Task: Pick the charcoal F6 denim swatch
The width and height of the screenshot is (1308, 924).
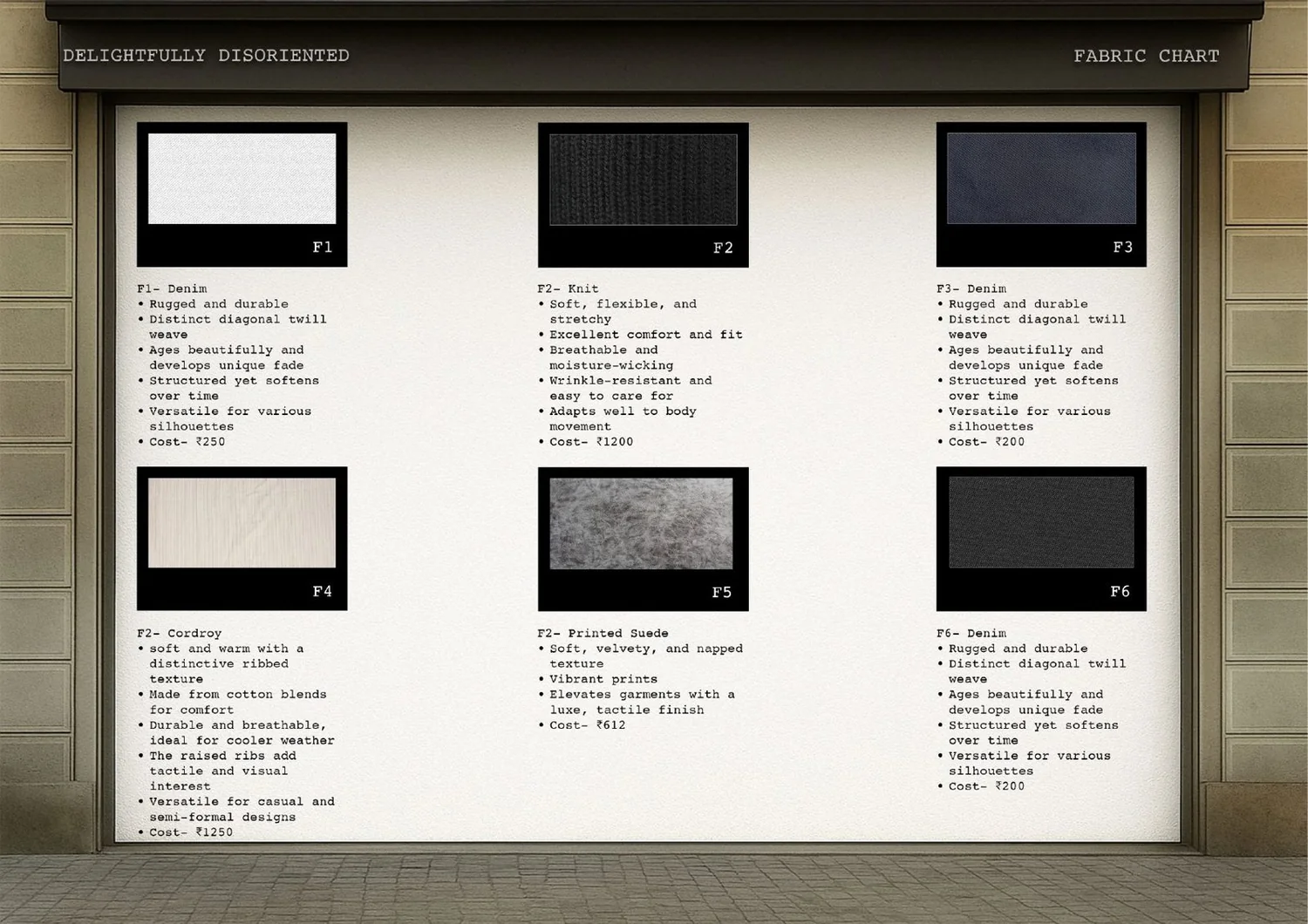Action: 1041,522
